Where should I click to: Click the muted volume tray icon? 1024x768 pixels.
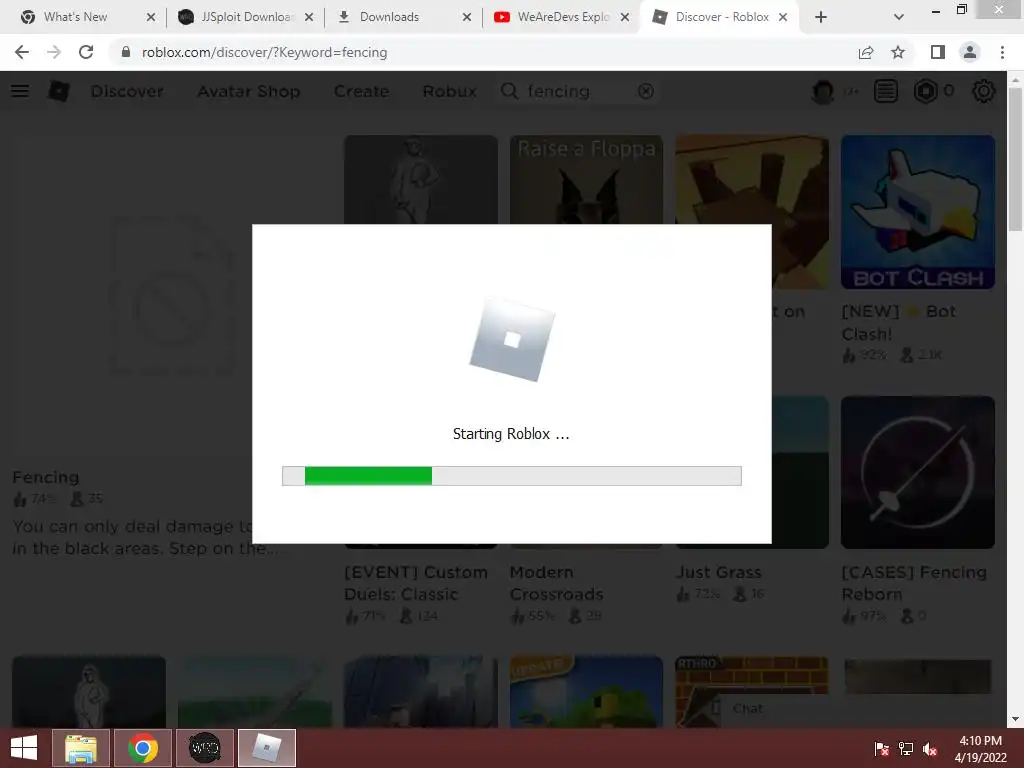[x=930, y=749]
